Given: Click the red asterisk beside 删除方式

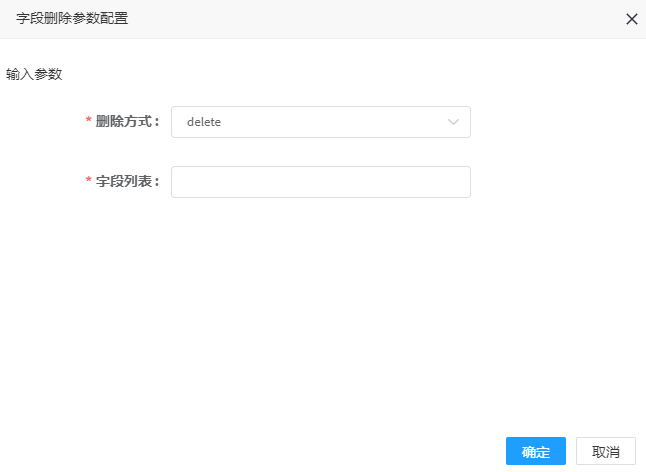Looking at the screenshot, I should pyautogui.click(x=88, y=120).
